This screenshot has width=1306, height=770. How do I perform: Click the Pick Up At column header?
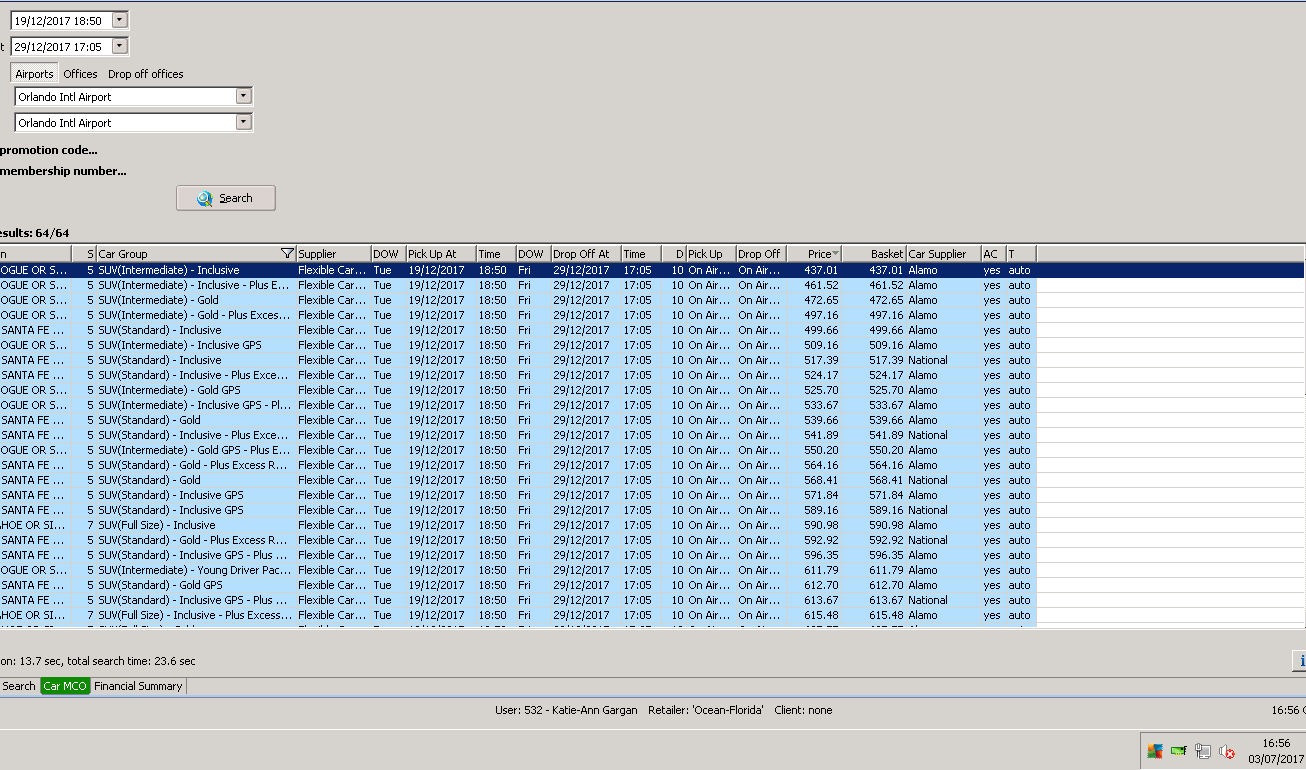pos(440,254)
